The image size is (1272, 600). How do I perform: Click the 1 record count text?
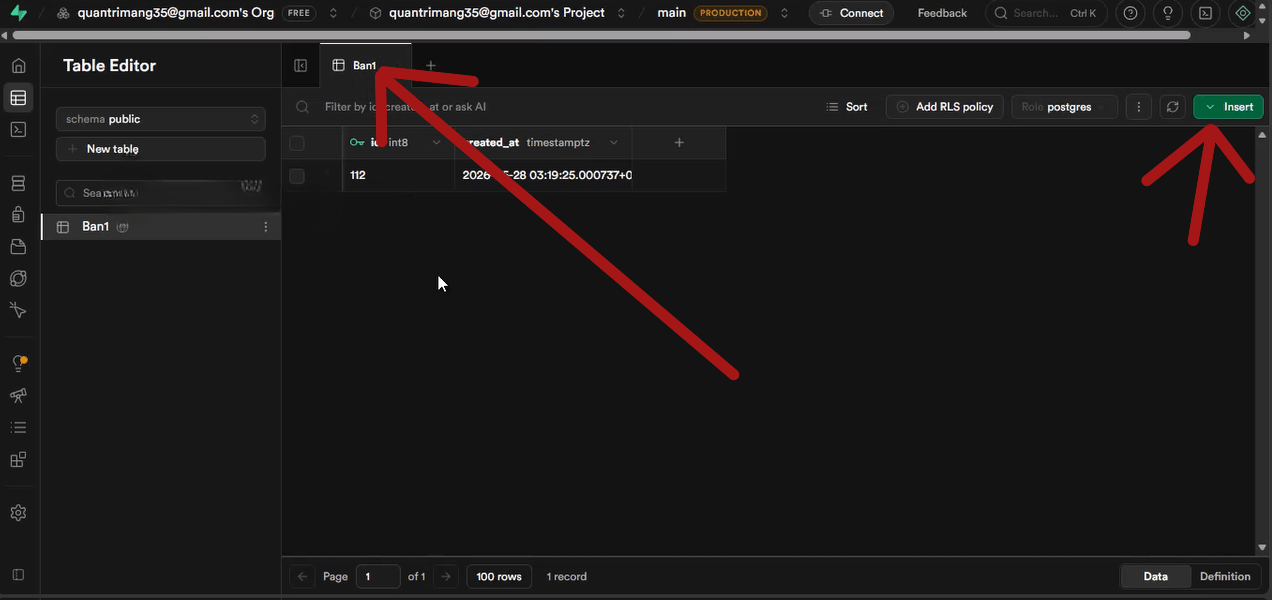(566, 577)
